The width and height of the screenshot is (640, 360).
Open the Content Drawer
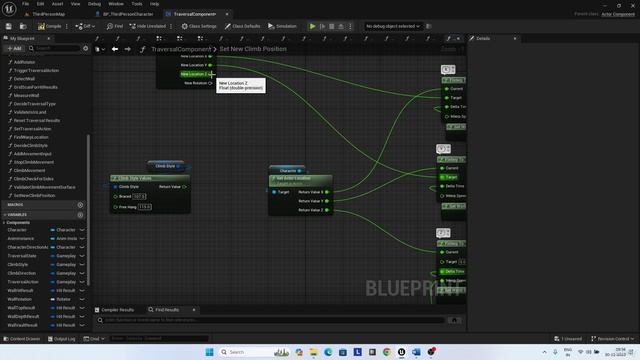pos(22,339)
